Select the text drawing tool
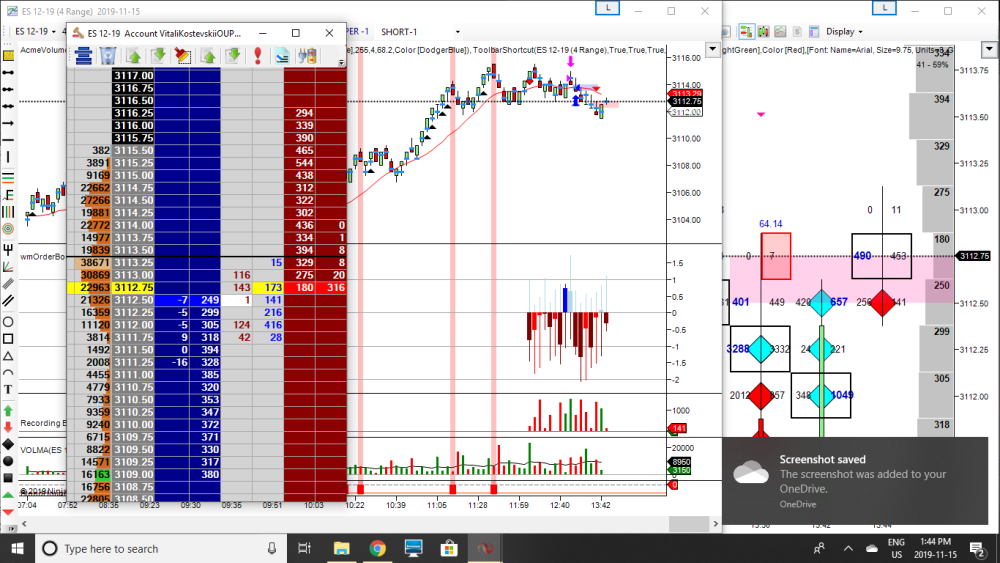 click(8, 389)
